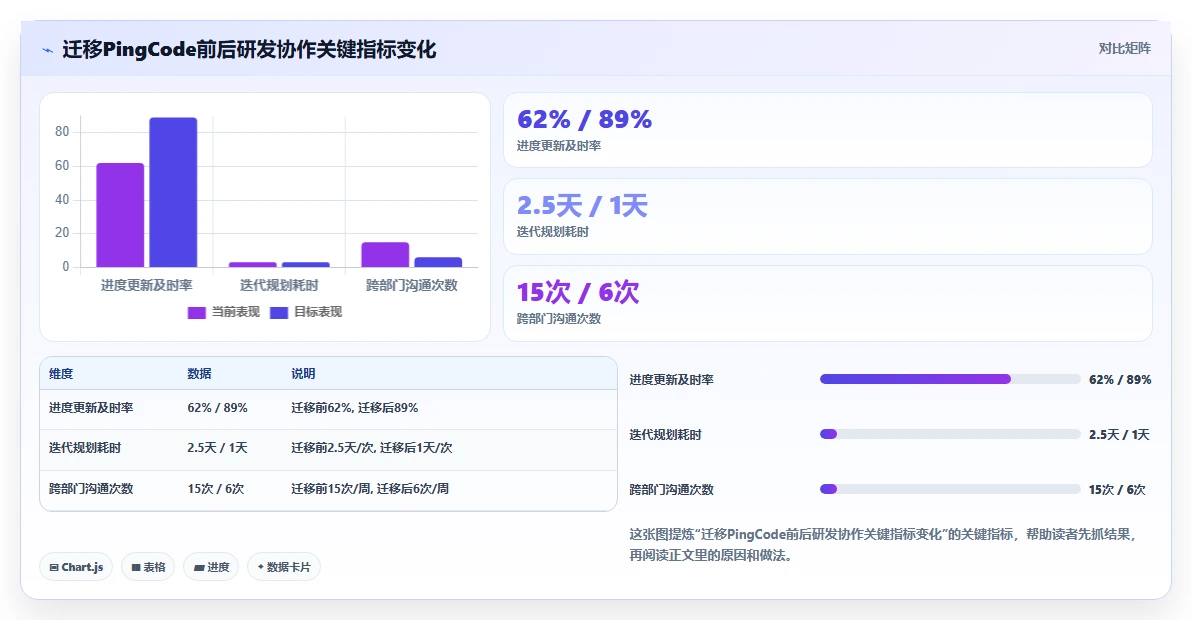Click table cell 62% / 89%

217,408
